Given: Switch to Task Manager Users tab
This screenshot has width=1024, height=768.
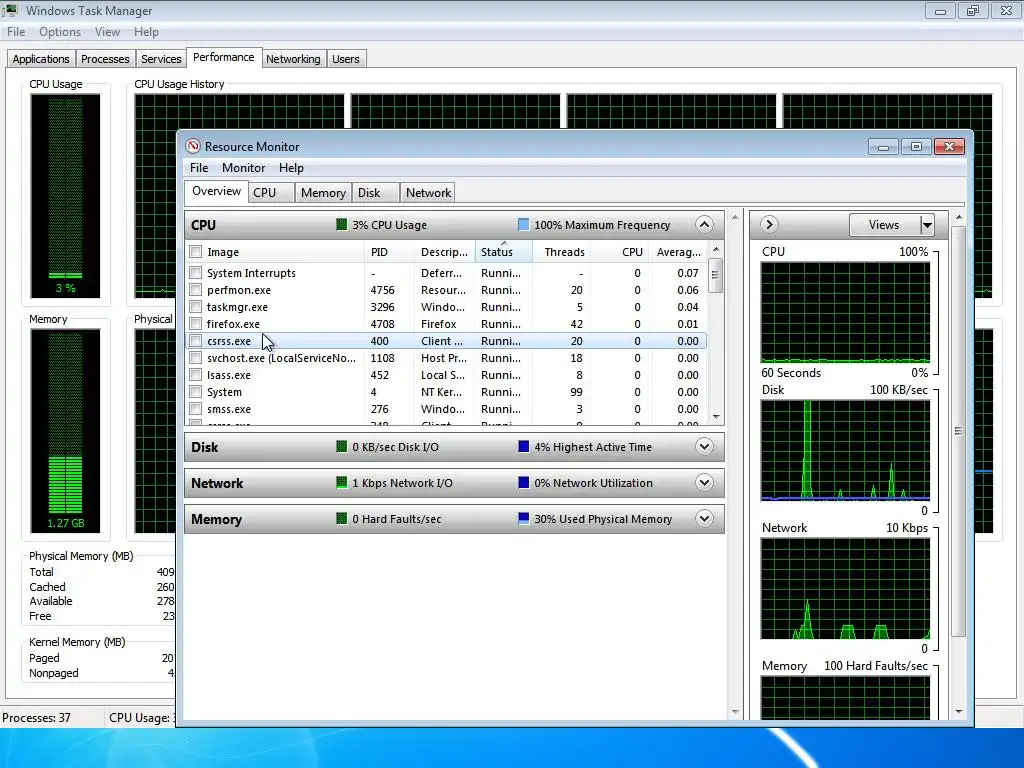Looking at the screenshot, I should pyautogui.click(x=345, y=59).
